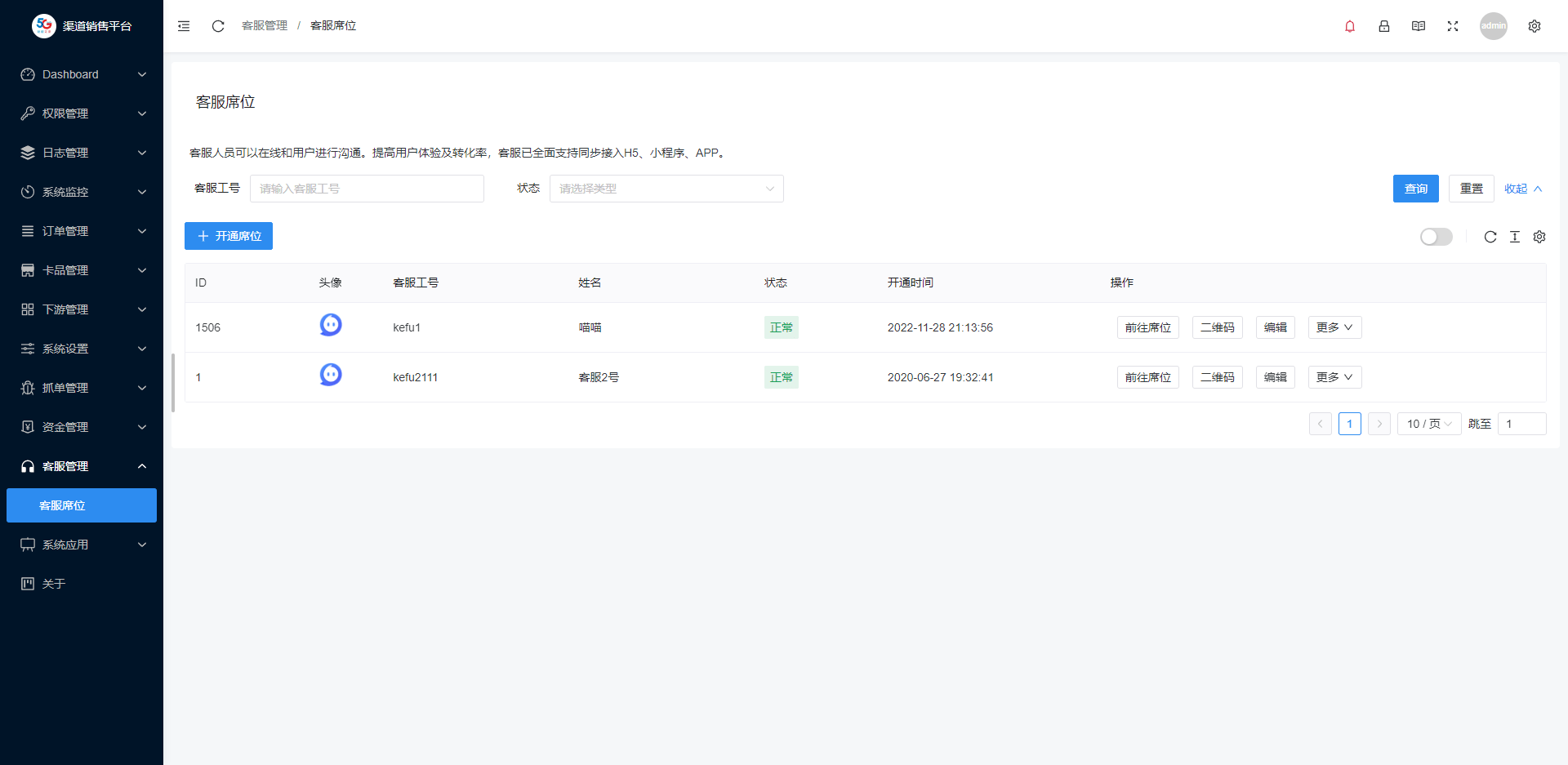The width and height of the screenshot is (1568, 765).
Task: Click 客服管理 breadcrumb link
Action: point(265,26)
